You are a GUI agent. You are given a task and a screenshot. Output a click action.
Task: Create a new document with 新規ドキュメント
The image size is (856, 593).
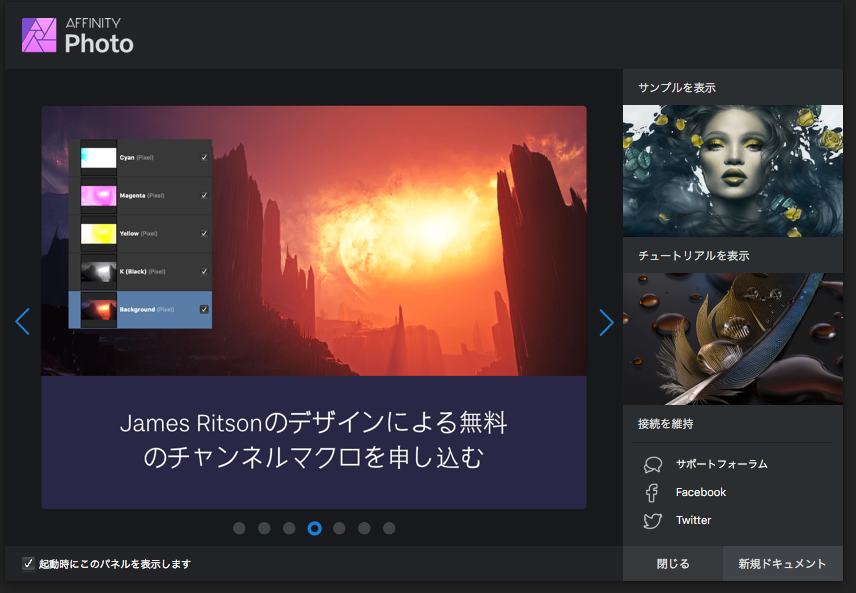pyautogui.click(x=782, y=564)
